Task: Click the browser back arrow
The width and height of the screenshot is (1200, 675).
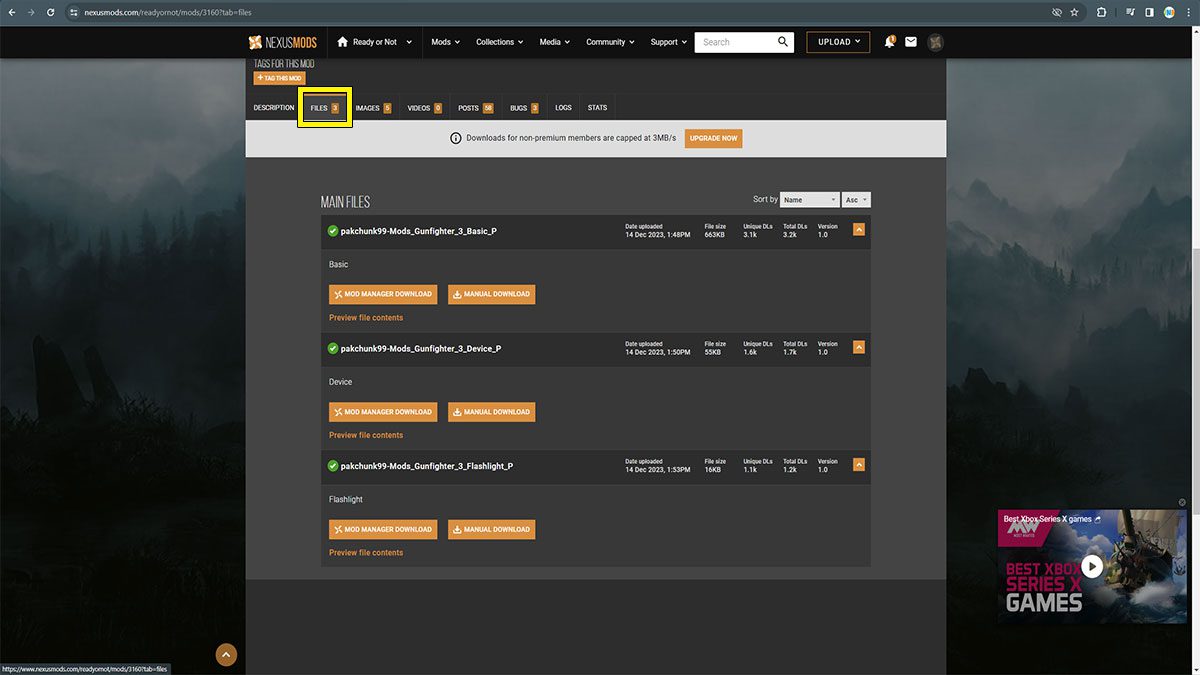Action: (x=11, y=12)
